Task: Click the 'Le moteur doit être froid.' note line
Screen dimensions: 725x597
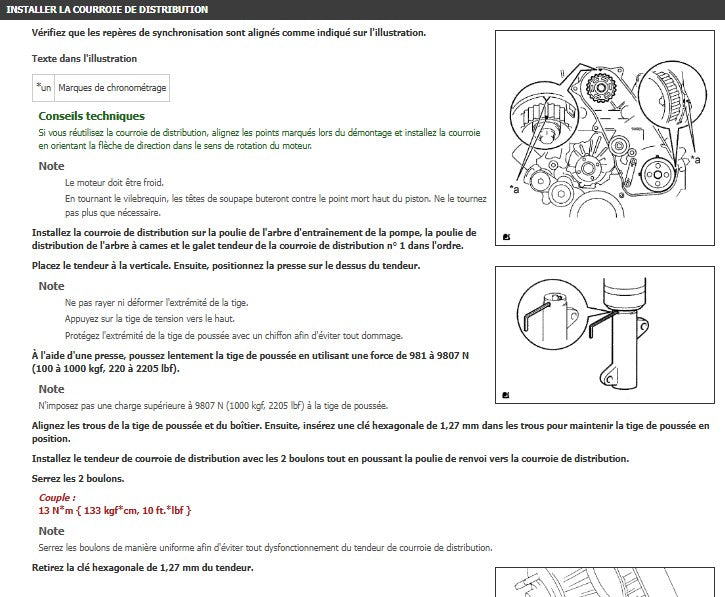Action: [x=112, y=183]
